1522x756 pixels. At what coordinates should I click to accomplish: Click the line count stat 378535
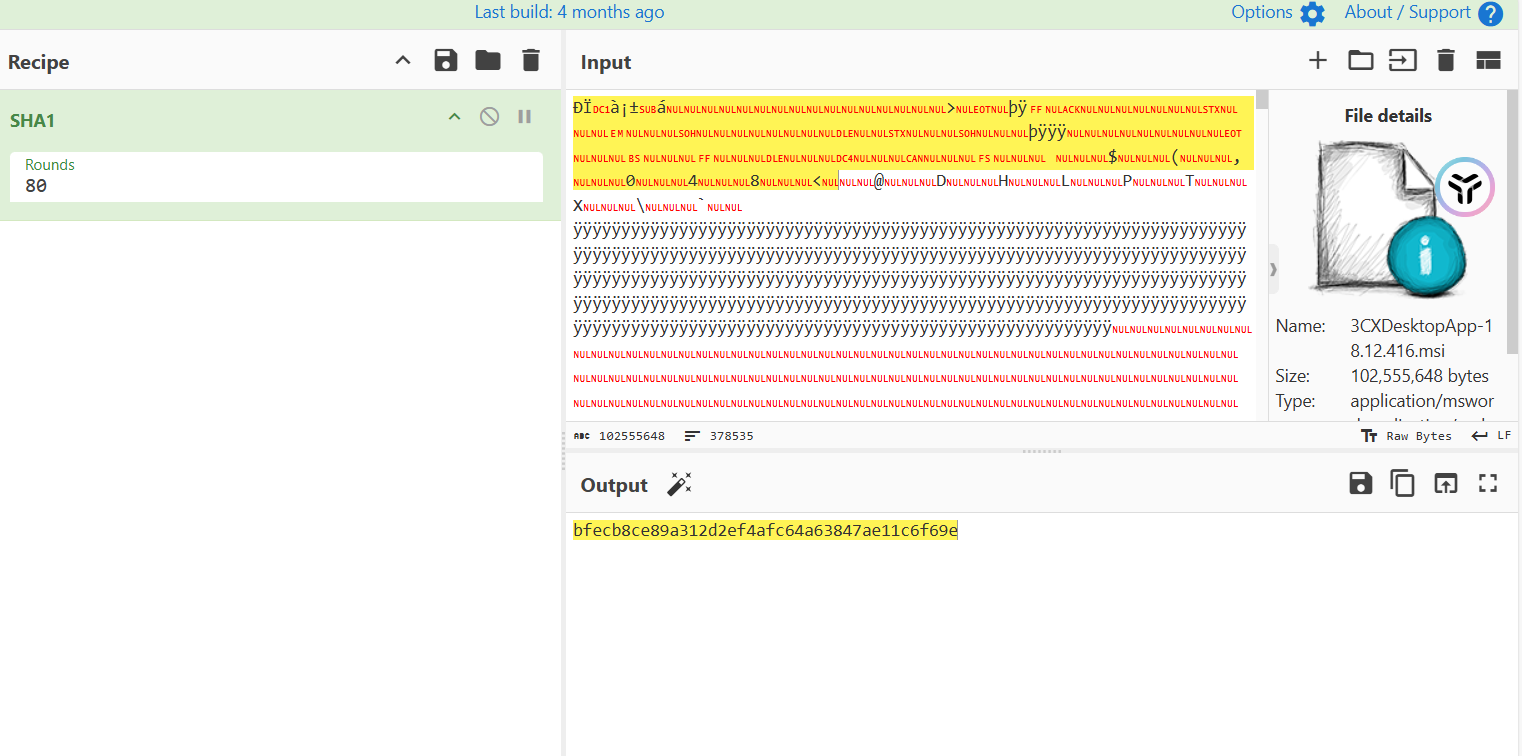(x=720, y=436)
